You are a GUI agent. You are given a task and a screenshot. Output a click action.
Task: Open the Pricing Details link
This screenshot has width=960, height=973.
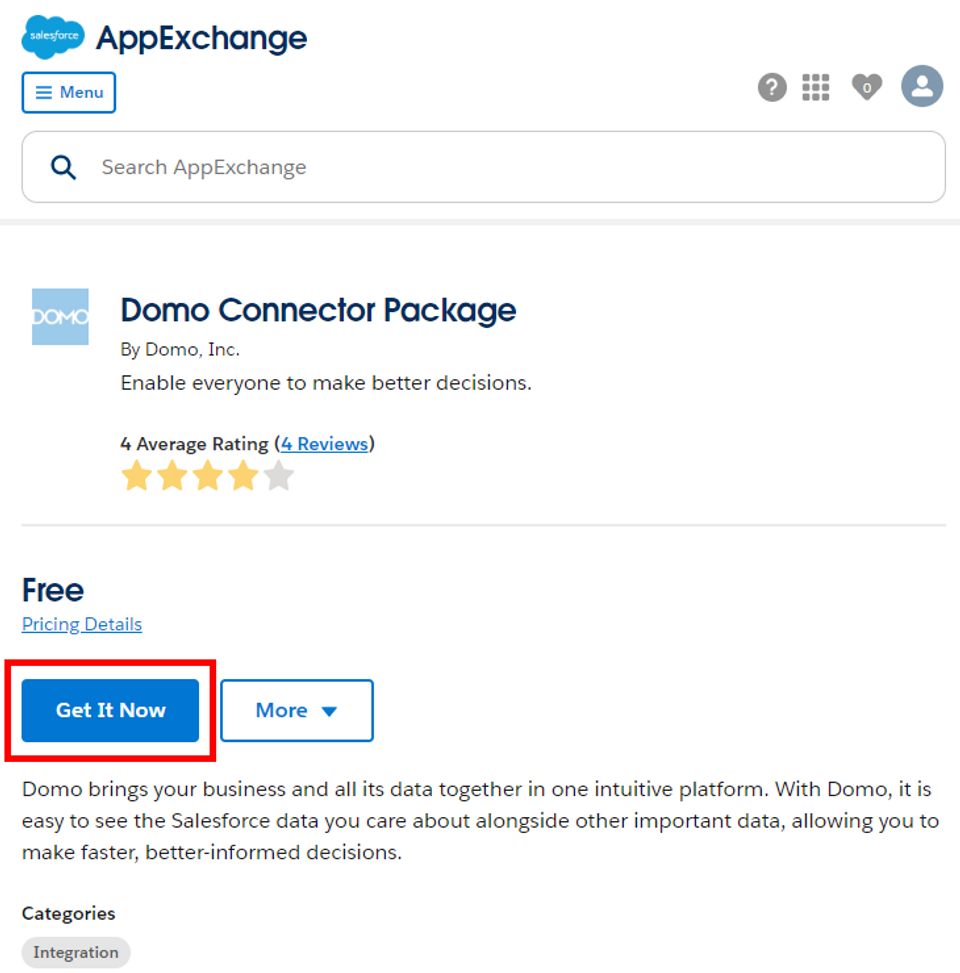(82, 624)
